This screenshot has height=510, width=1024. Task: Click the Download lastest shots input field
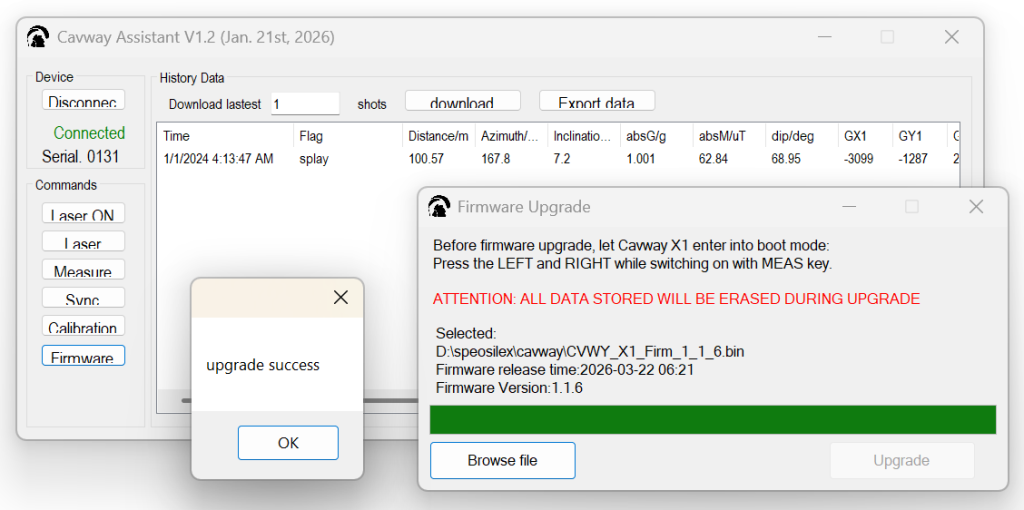click(x=304, y=104)
